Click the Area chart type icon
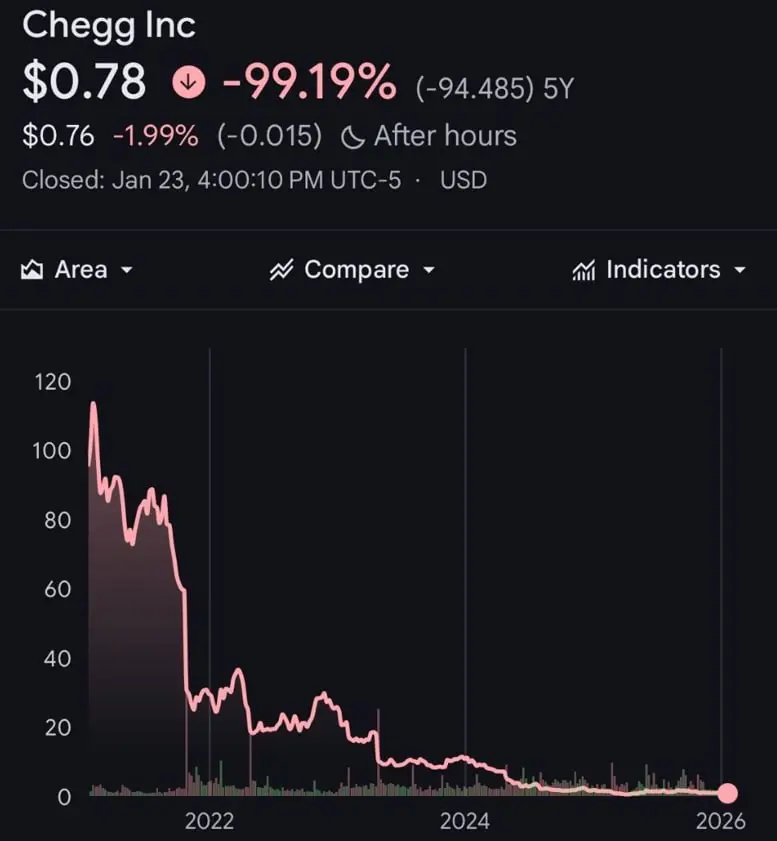 coord(32,270)
